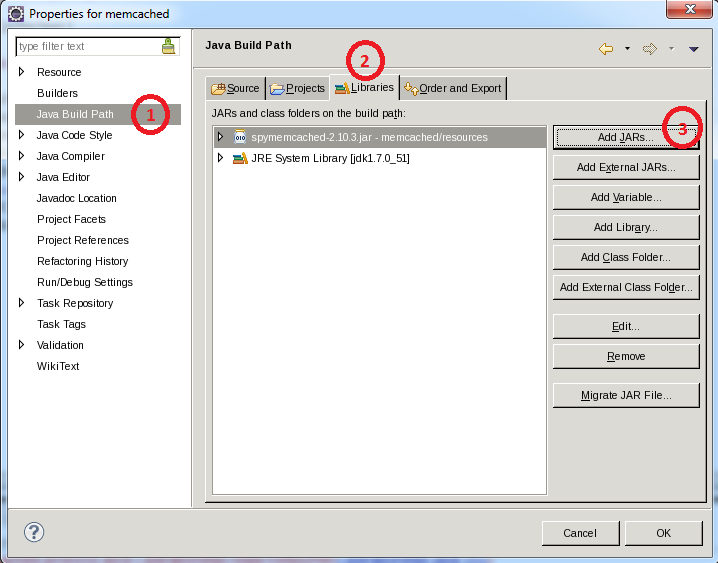Click the help question mark icon
The height and width of the screenshot is (563, 718).
tap(34, 532)
